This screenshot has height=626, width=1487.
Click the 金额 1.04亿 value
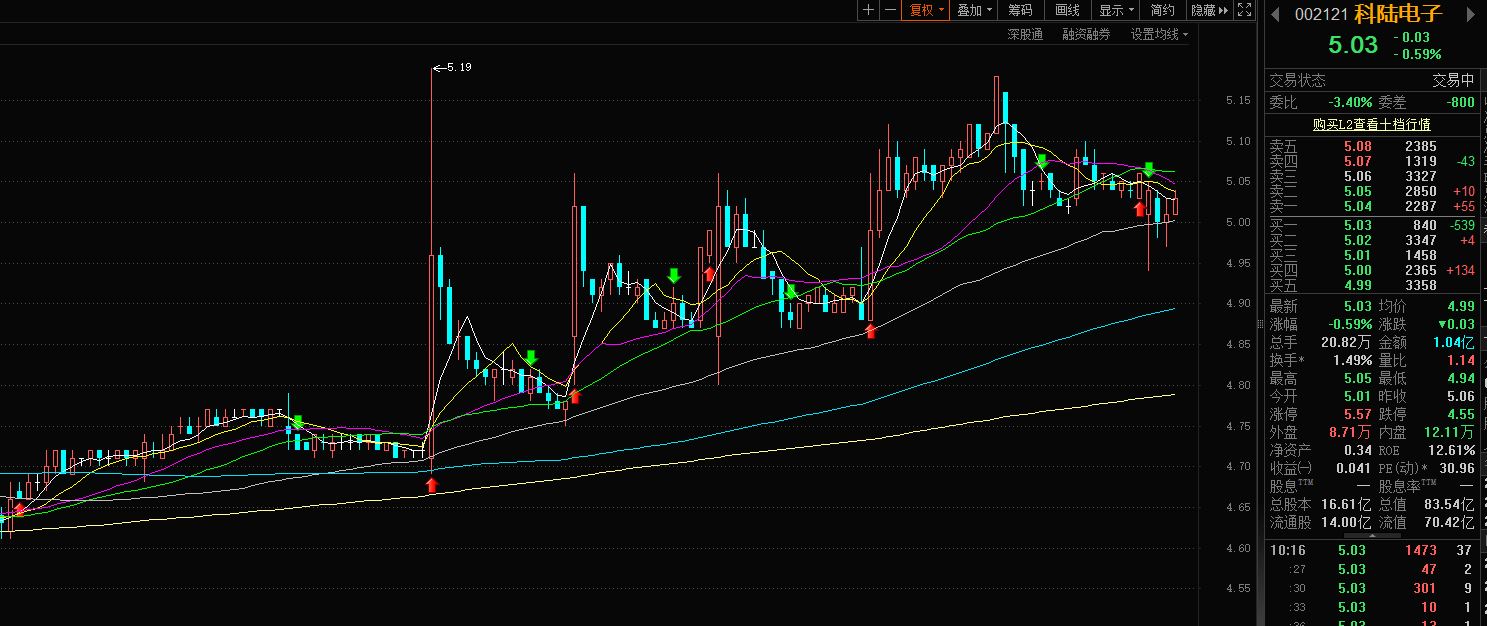pos(1452,342)
